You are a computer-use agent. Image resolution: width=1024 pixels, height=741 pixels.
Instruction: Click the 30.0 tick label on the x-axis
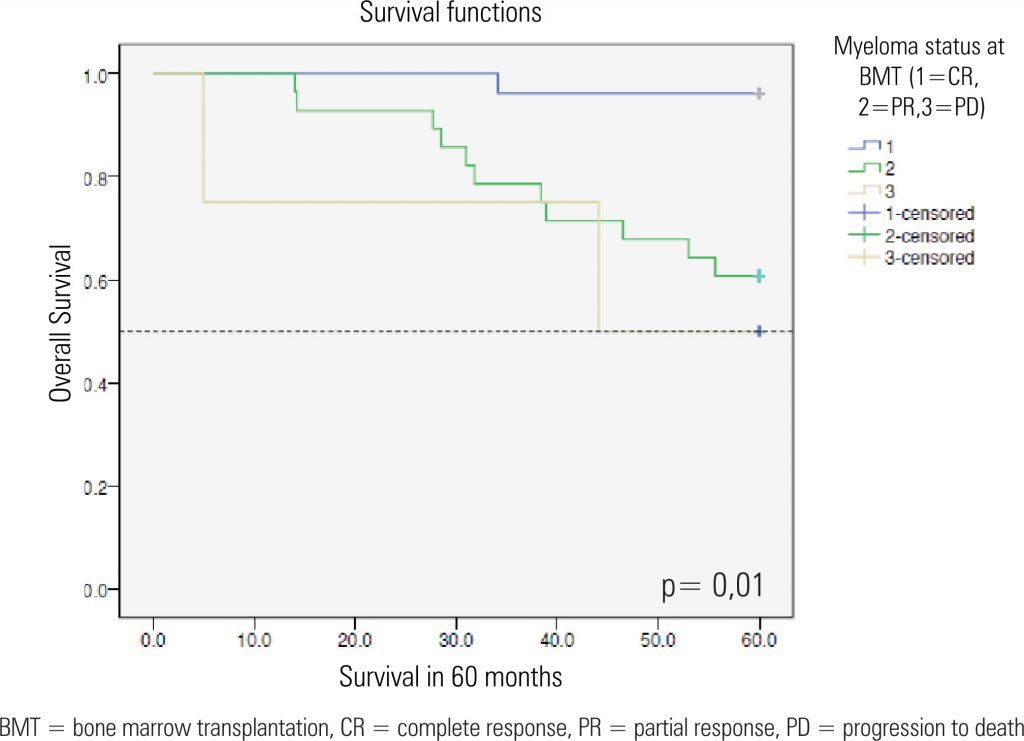455,638
